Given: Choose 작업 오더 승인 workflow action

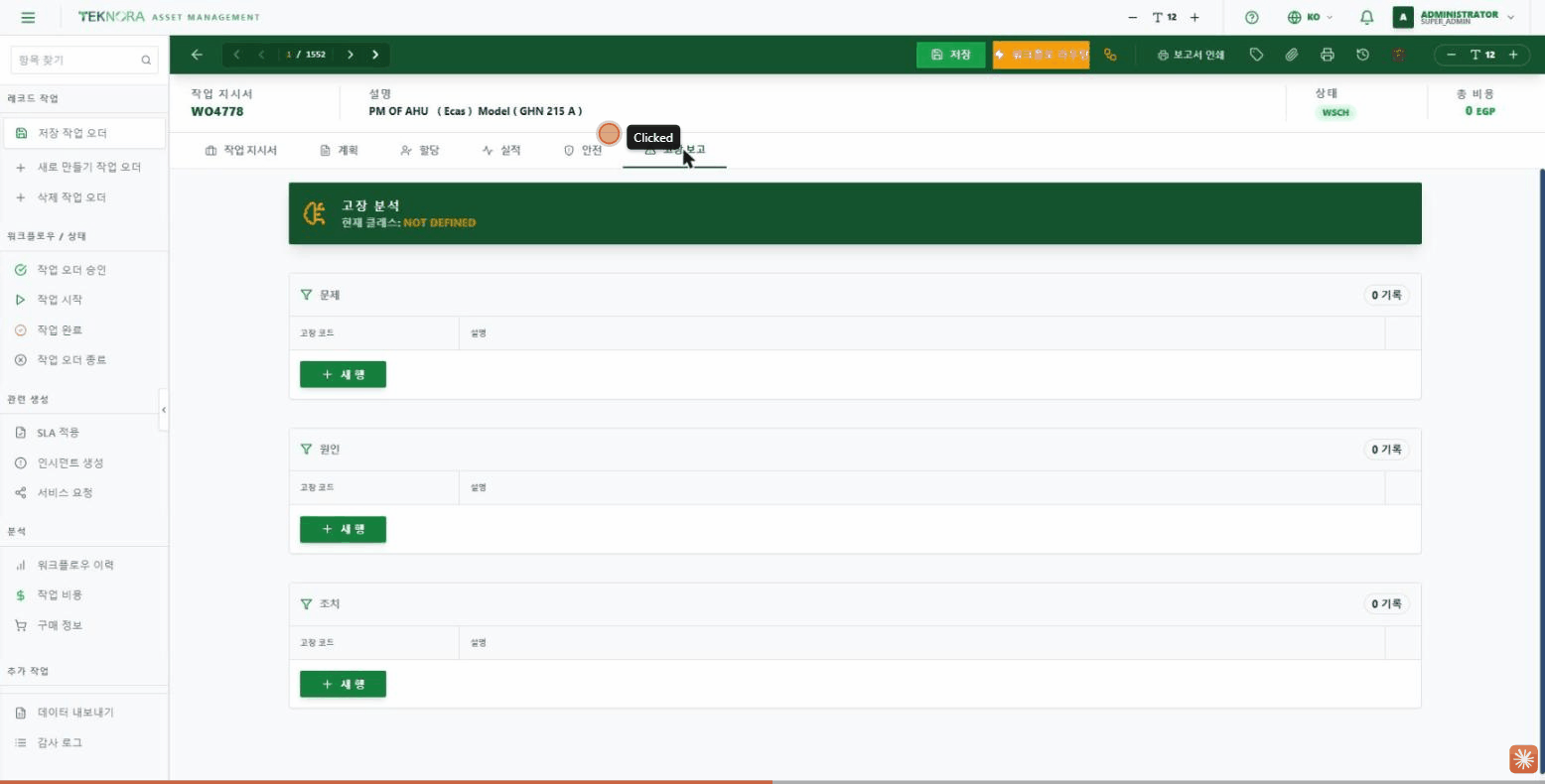Looking at the screenshot, I should click(x=84, y=270).
